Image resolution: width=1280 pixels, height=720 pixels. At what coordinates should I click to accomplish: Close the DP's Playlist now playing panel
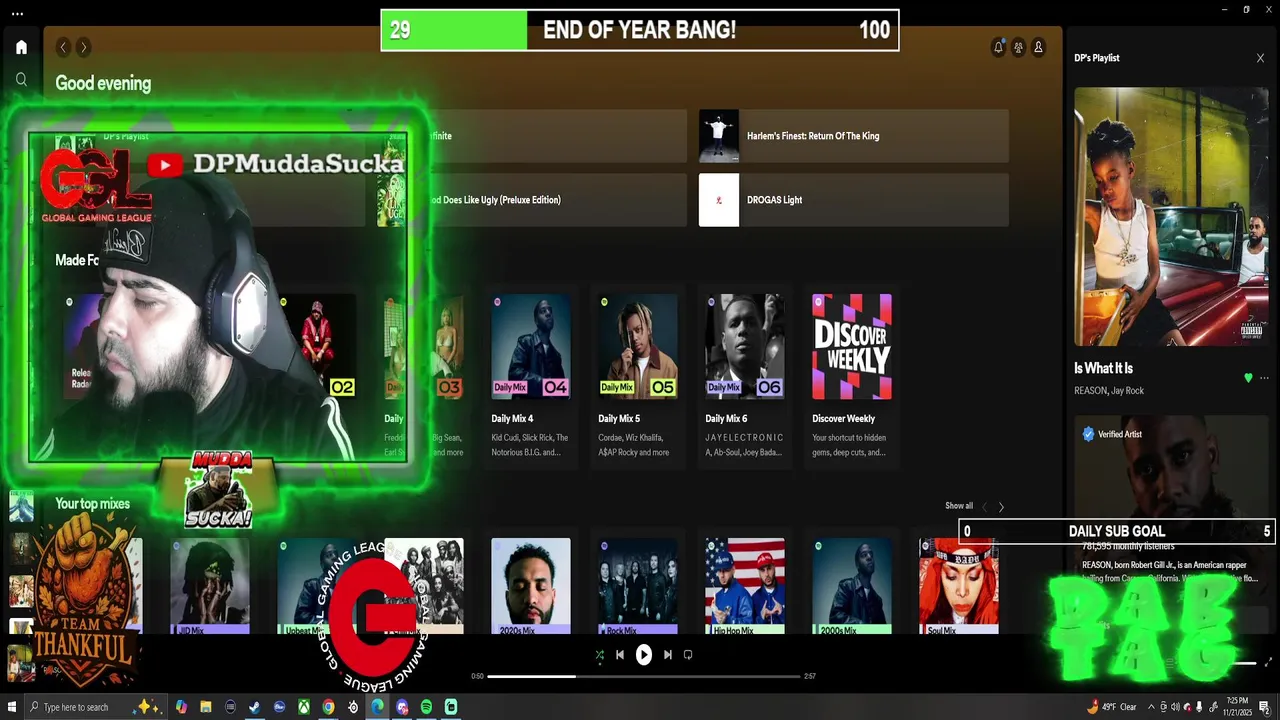point(1260,58)
